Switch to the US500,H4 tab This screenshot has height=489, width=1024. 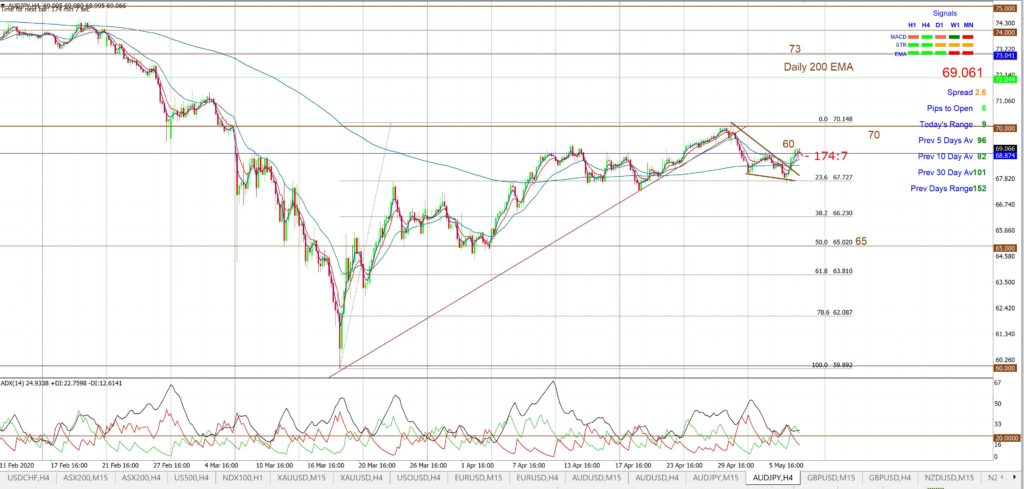[191, 478]
